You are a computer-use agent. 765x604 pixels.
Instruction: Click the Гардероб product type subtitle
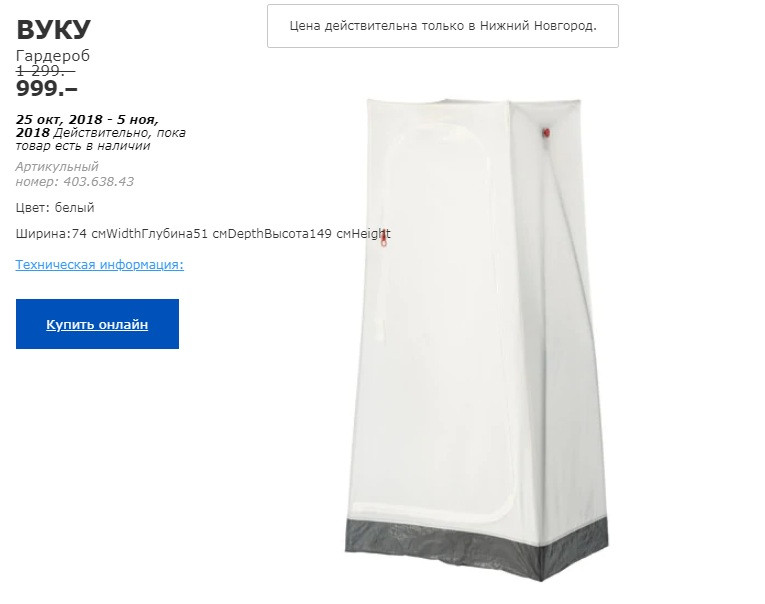53,56
